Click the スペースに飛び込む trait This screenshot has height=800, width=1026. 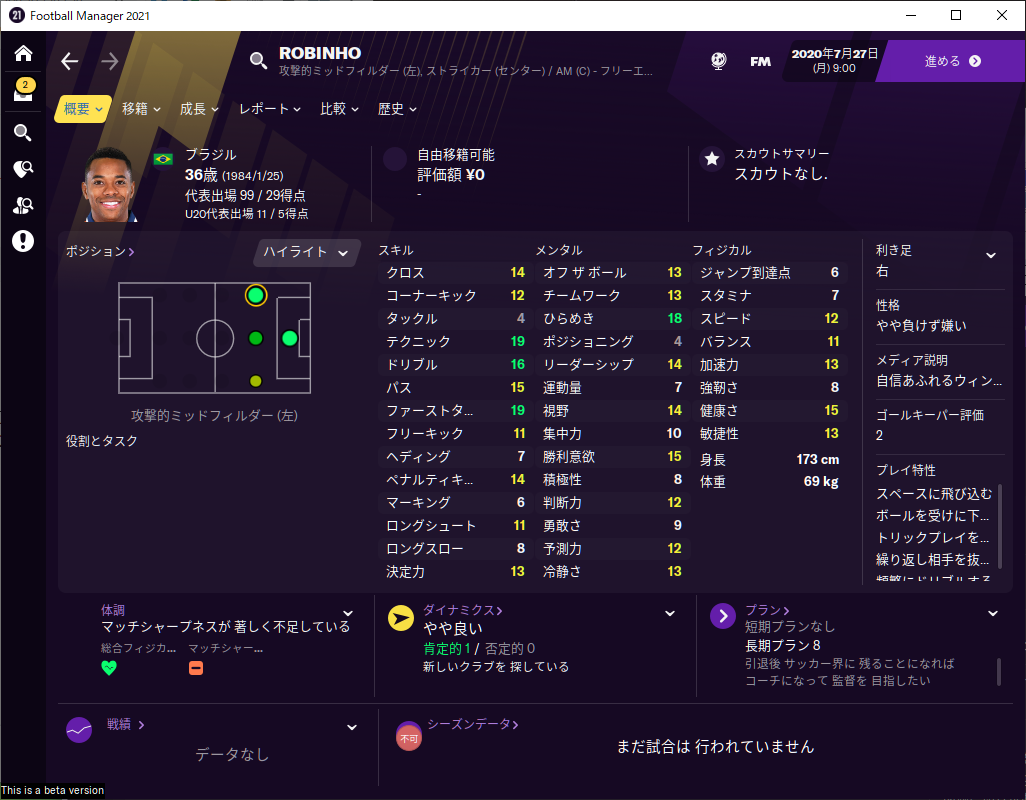(934, 494)
